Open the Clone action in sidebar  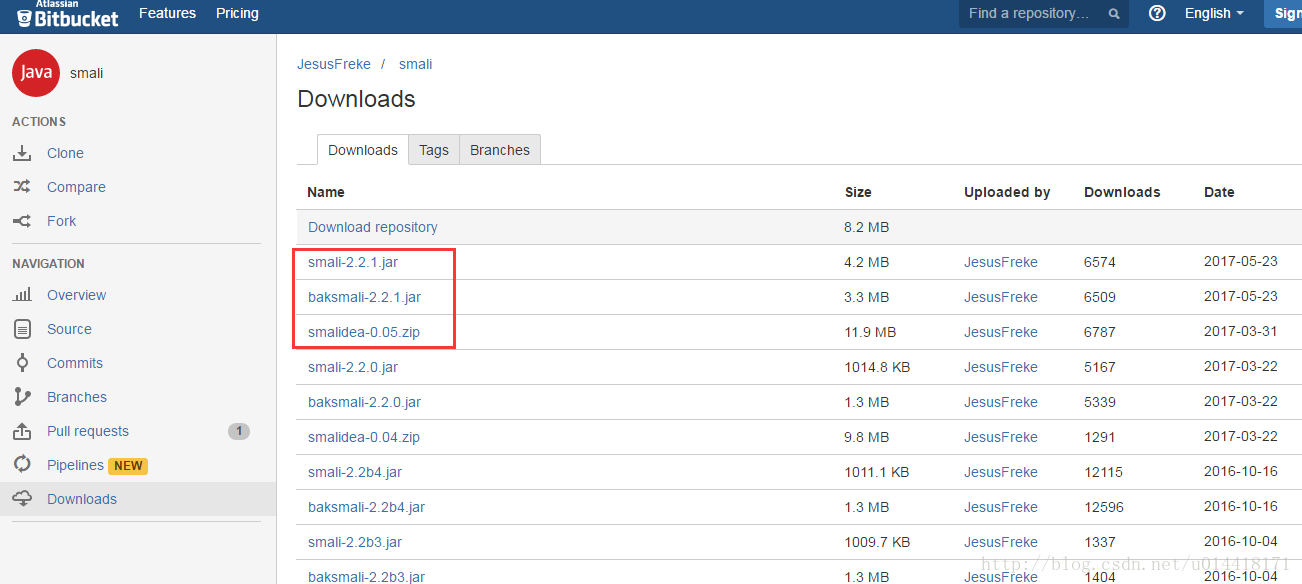click(x=65, y=153)
